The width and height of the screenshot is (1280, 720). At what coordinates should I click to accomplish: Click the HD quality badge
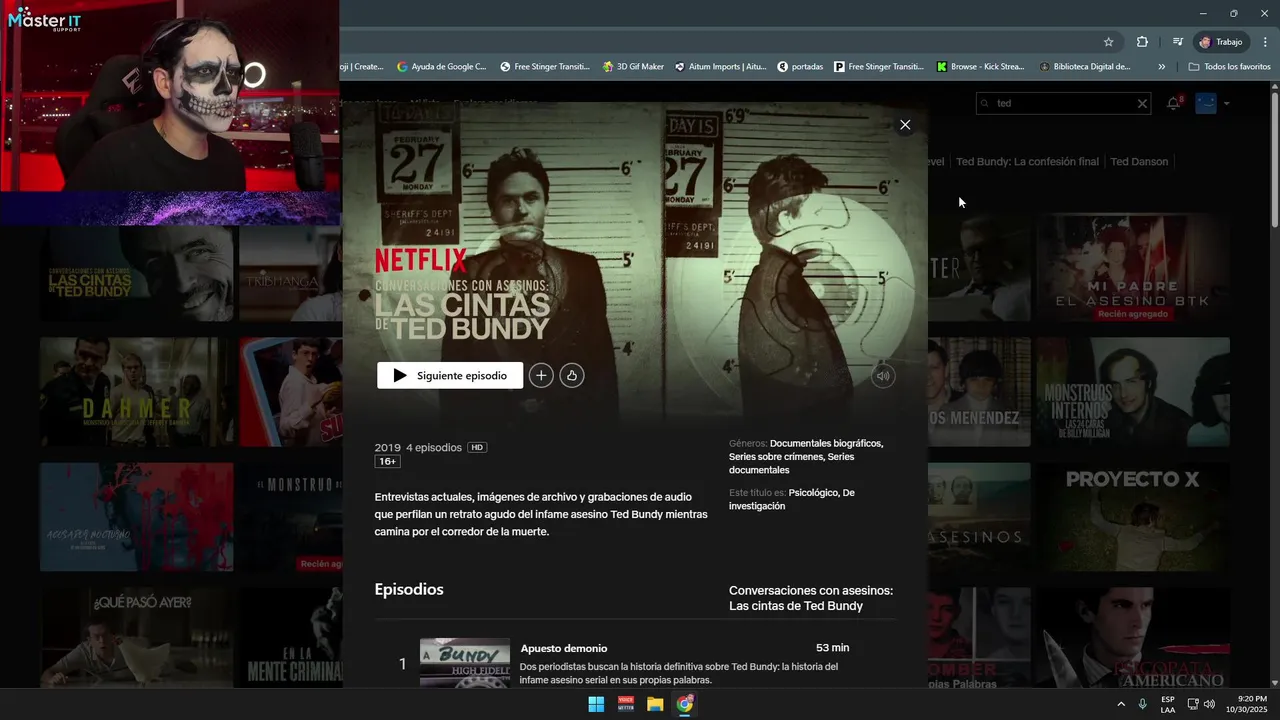click(477, 448)
